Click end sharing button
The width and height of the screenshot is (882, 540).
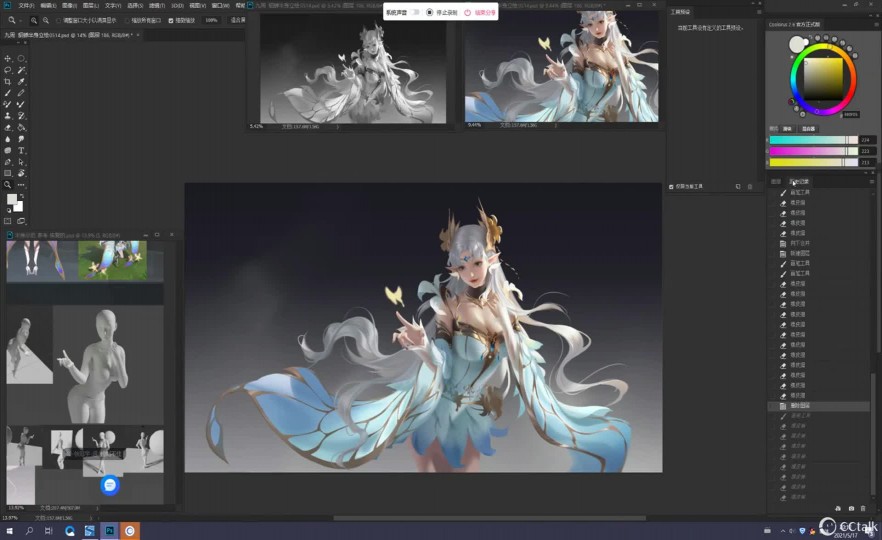(x=481, y=12)
